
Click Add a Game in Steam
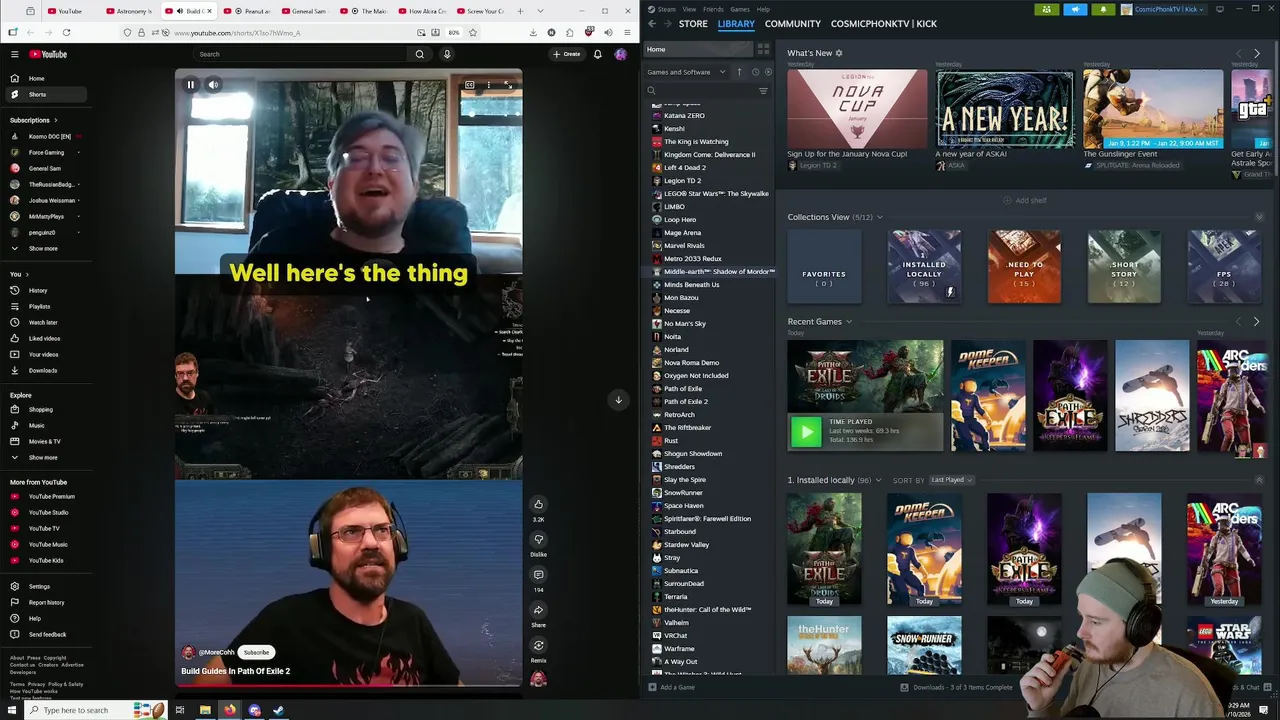671,687
